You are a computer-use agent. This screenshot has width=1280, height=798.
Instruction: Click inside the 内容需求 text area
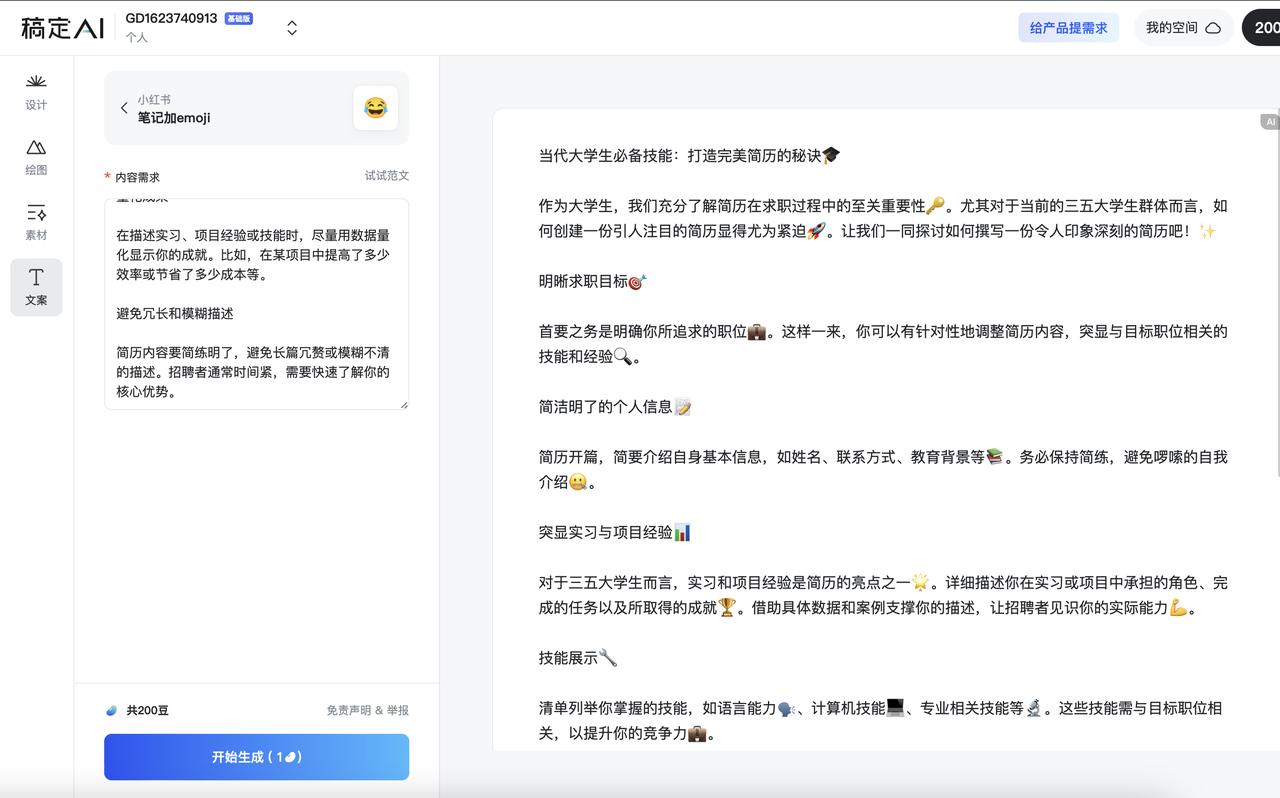click(x=256, y=300)
